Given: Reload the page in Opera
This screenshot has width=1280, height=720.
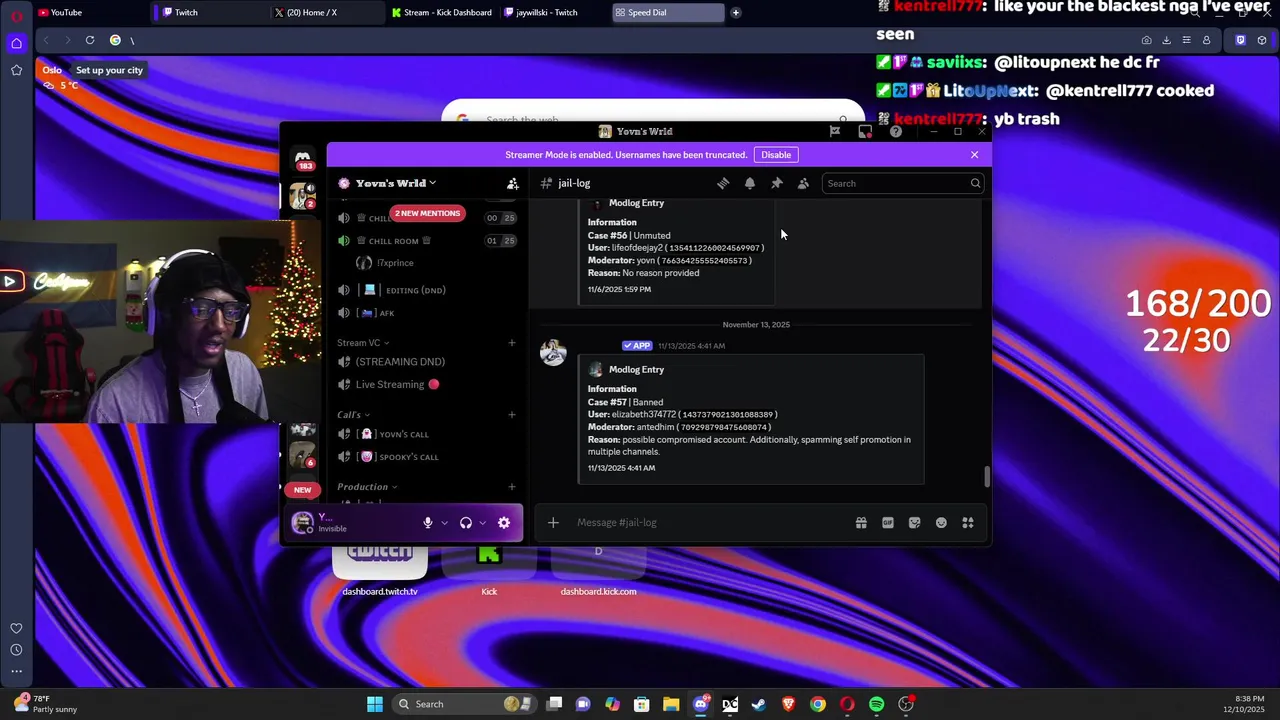Looking at the screenshot, I should click(x=90, y=40).
